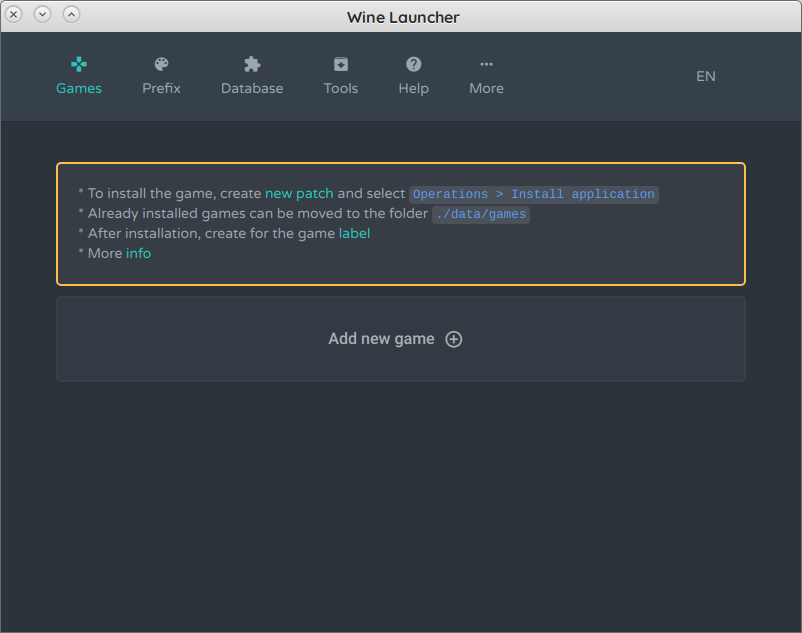Click the More three-dots icon
This screenshot has height=633, width=802.
pos(486,64)
